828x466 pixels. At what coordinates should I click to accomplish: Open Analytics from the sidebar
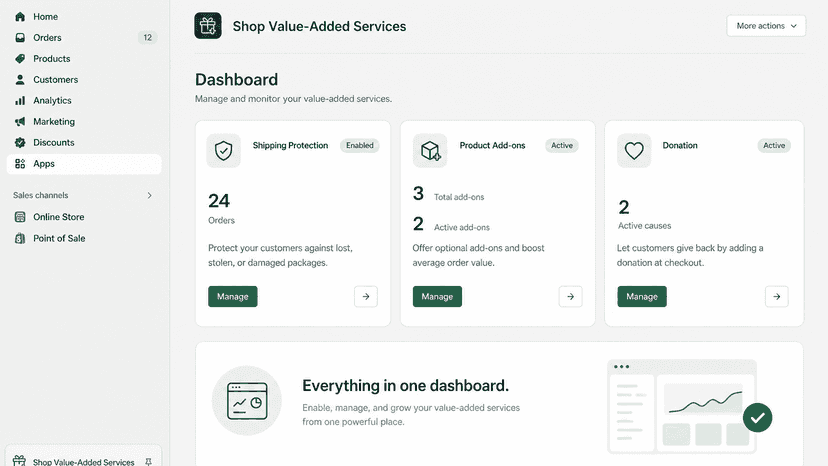pos(84,100)
